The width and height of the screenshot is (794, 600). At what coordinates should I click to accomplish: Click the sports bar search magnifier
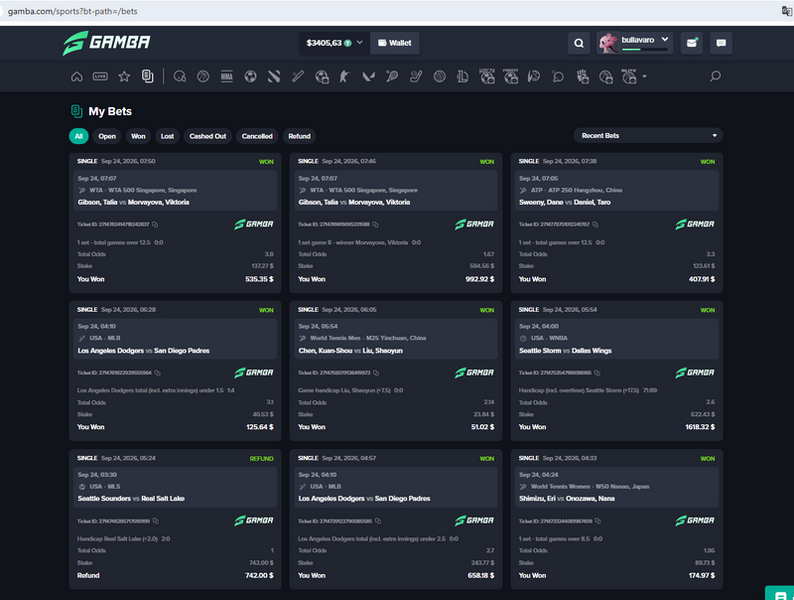point(715,76)
